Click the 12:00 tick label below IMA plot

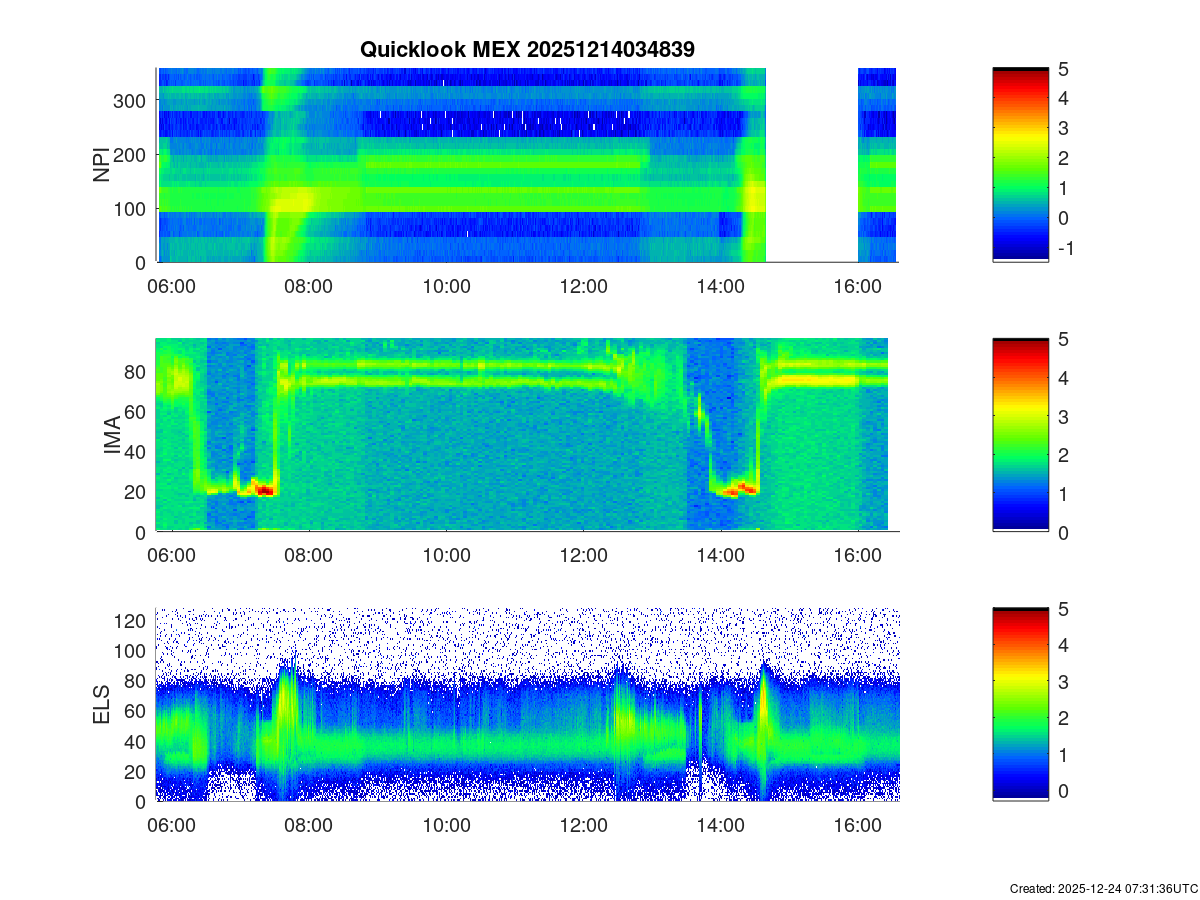tap(583, 556)
